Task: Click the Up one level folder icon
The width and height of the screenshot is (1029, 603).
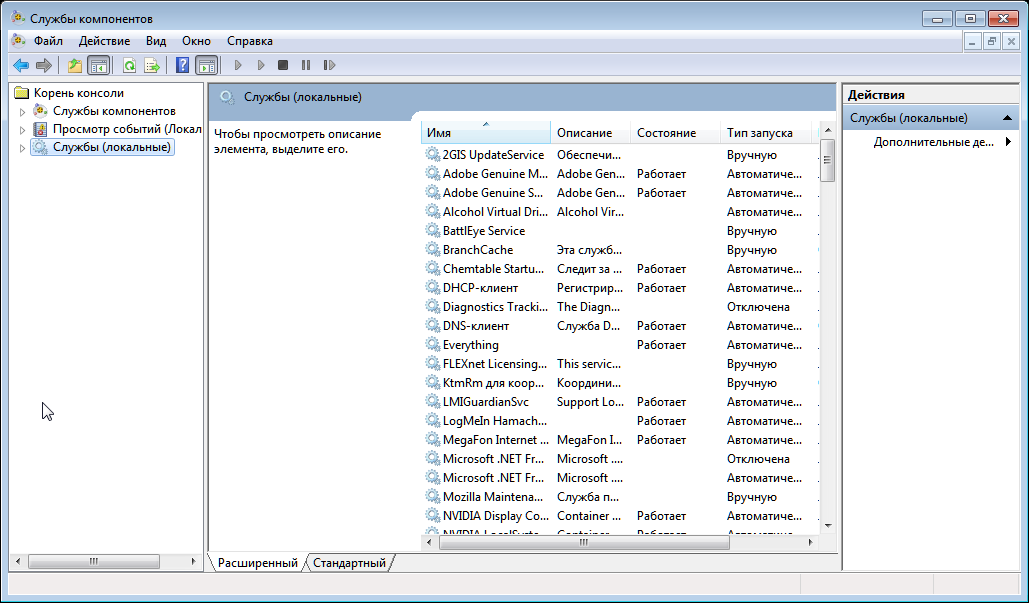Action: (x=75, y=65)
